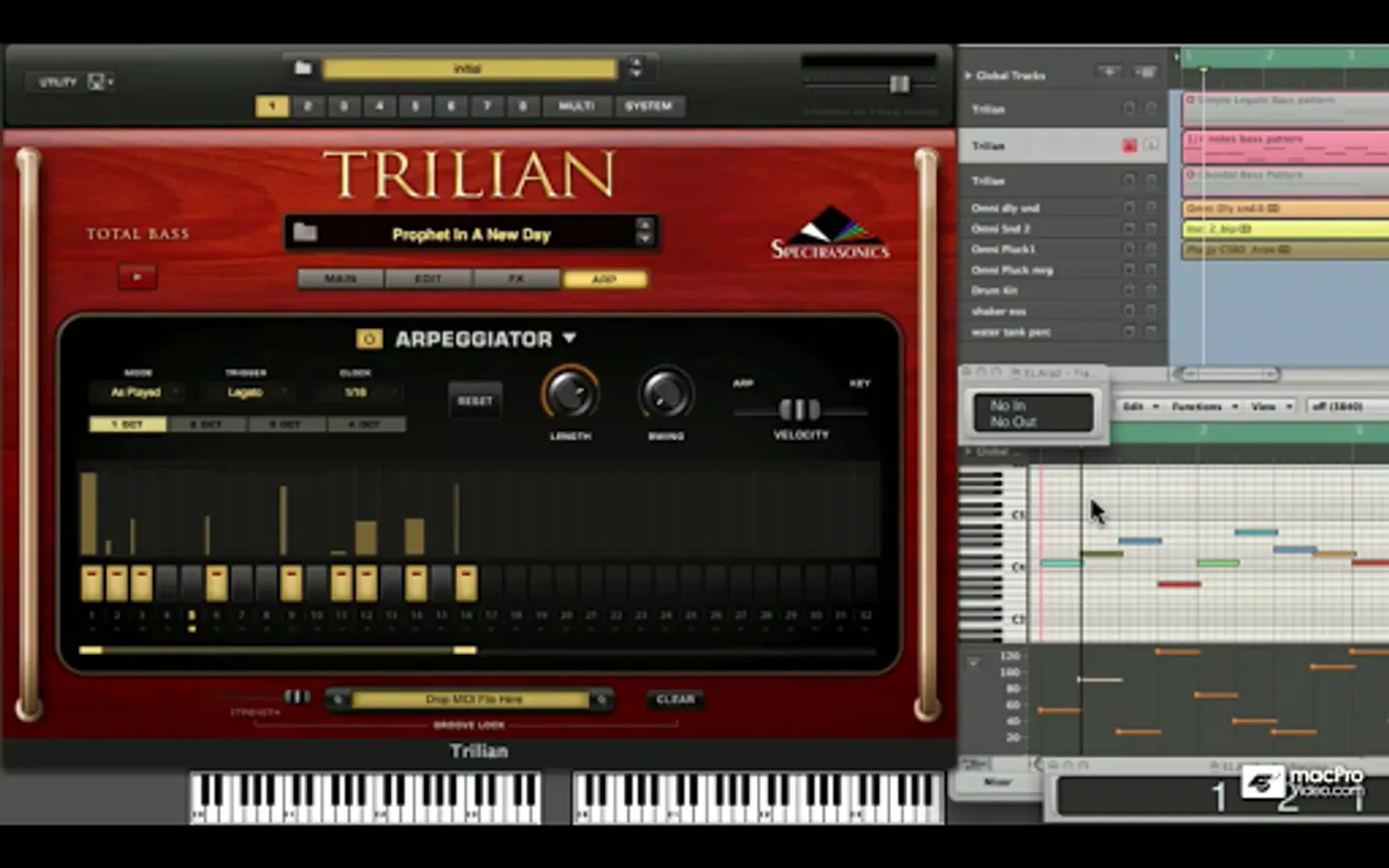Click the duplicate track button beside plus
Image resolution: width=1389 pixels, height=868 pixels.
pos(1145,72)
